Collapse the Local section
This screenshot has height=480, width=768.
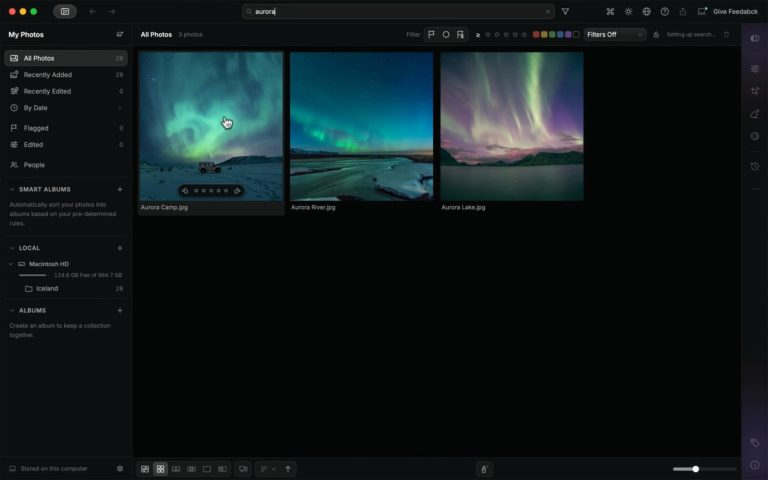12,248
